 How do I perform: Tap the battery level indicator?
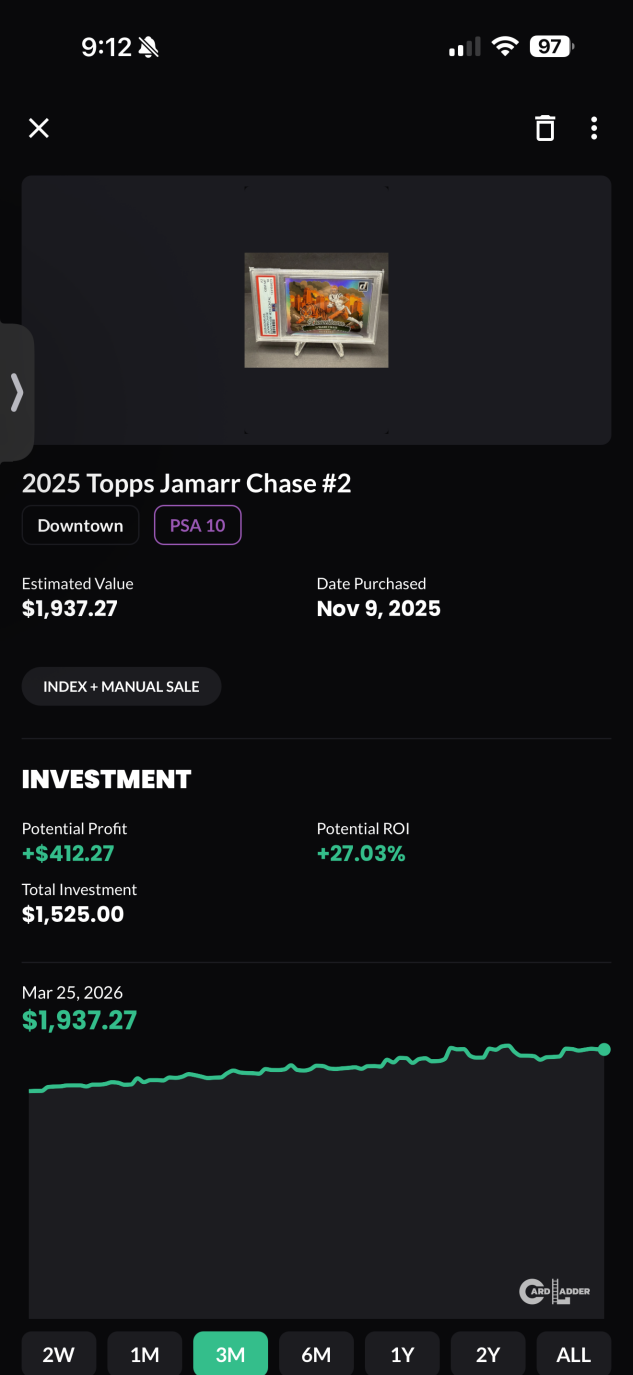coord(551,47)
